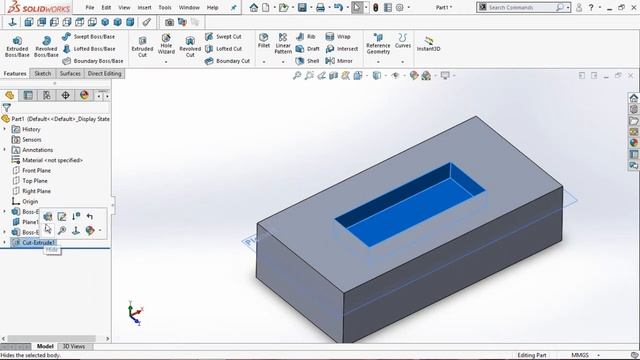640x360 pixels.
Task: Open the Curves dropdown arrow
Action: (x=403, y=62)
